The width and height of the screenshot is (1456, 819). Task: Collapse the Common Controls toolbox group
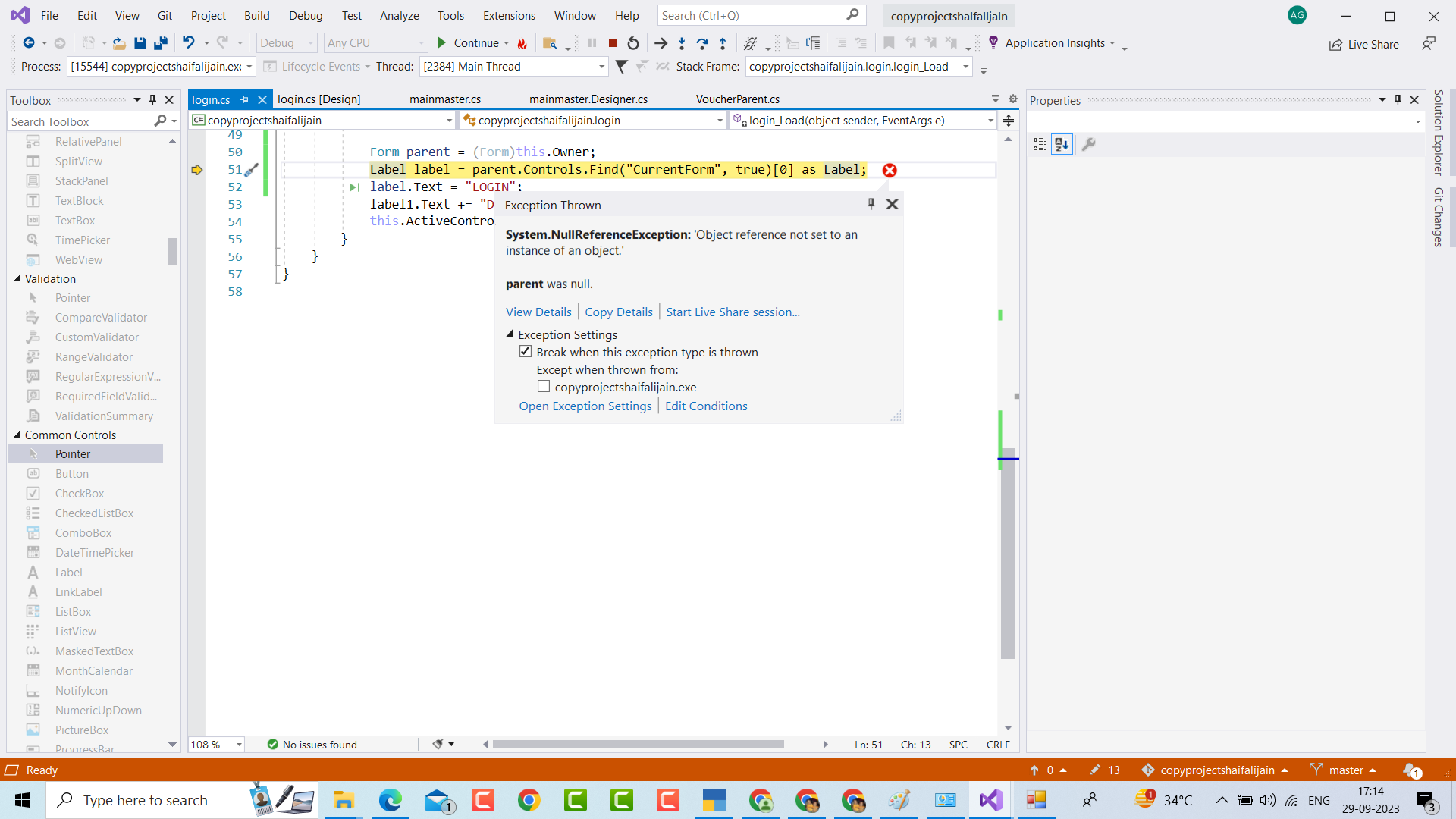tap(17, 435)
